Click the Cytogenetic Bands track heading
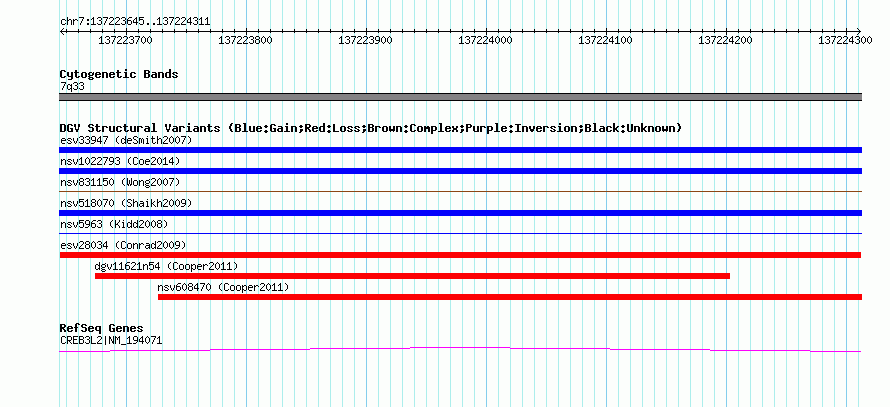 [119, 74]
